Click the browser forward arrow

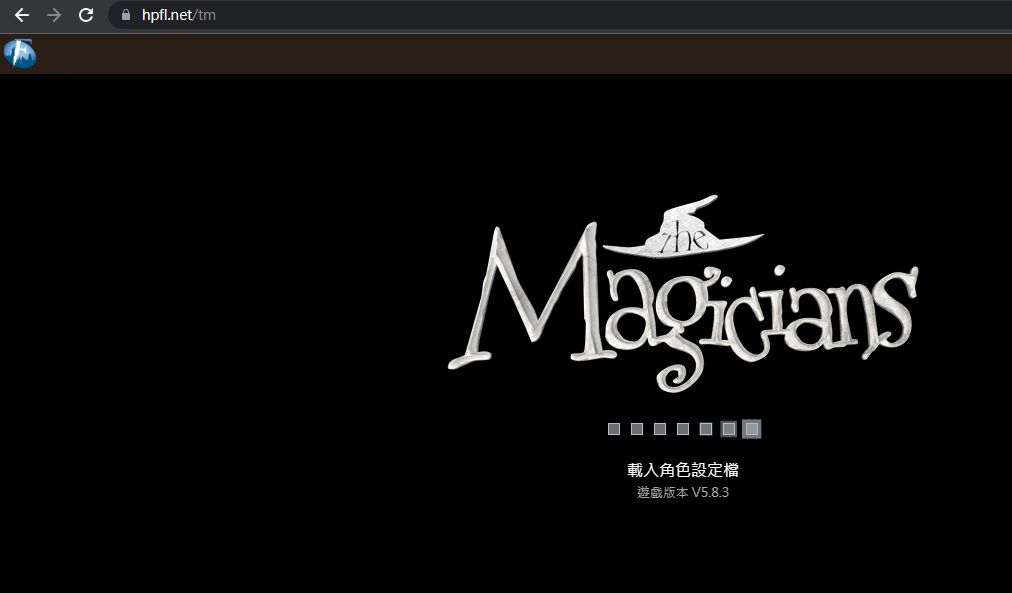54,15
